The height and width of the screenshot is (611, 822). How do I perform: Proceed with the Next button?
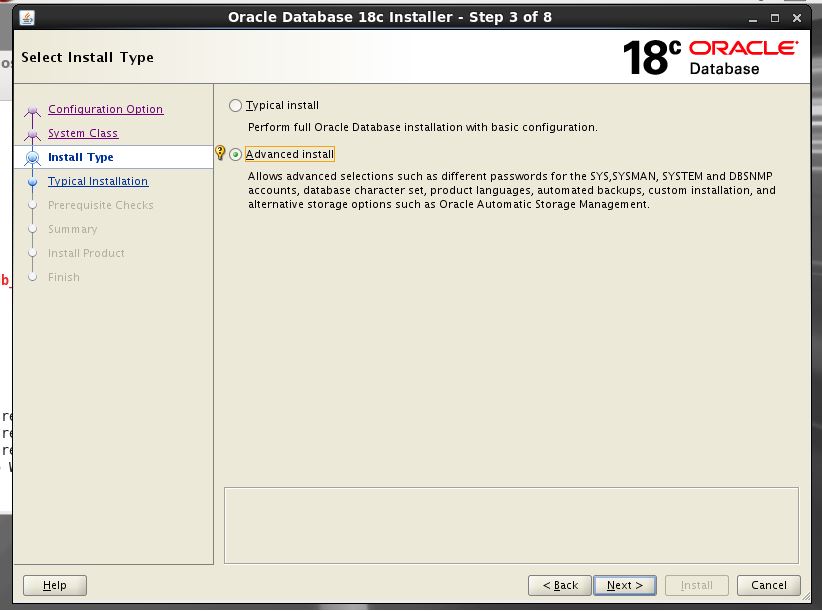tap(625, 585)
